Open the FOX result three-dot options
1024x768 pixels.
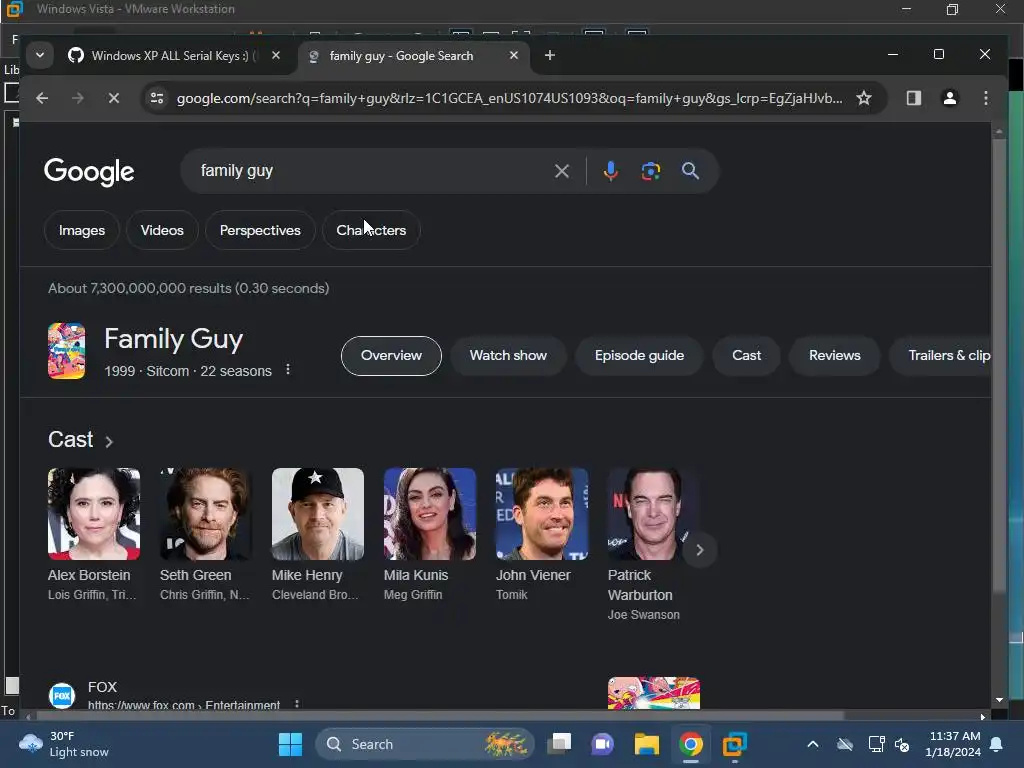click(296, 704)
